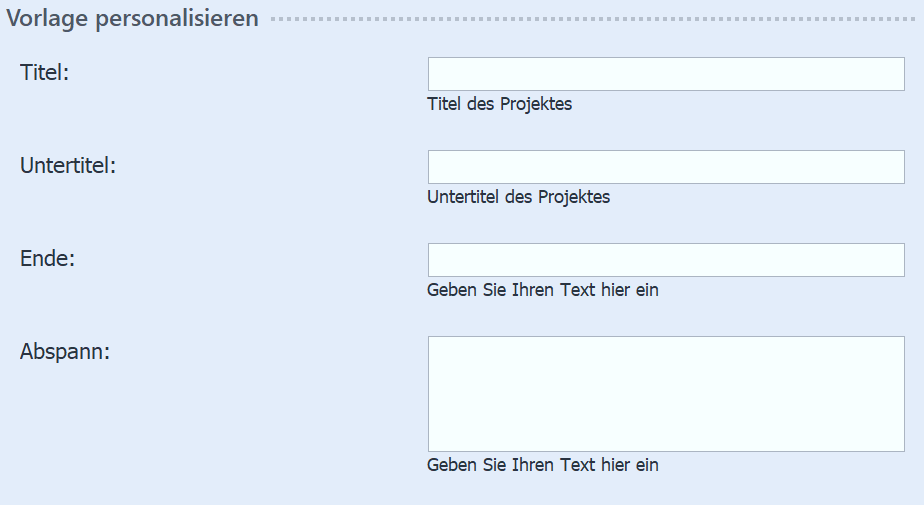Click the hint text below the Ende field
This screenshot has width=924, height=505.
[542, 290]
